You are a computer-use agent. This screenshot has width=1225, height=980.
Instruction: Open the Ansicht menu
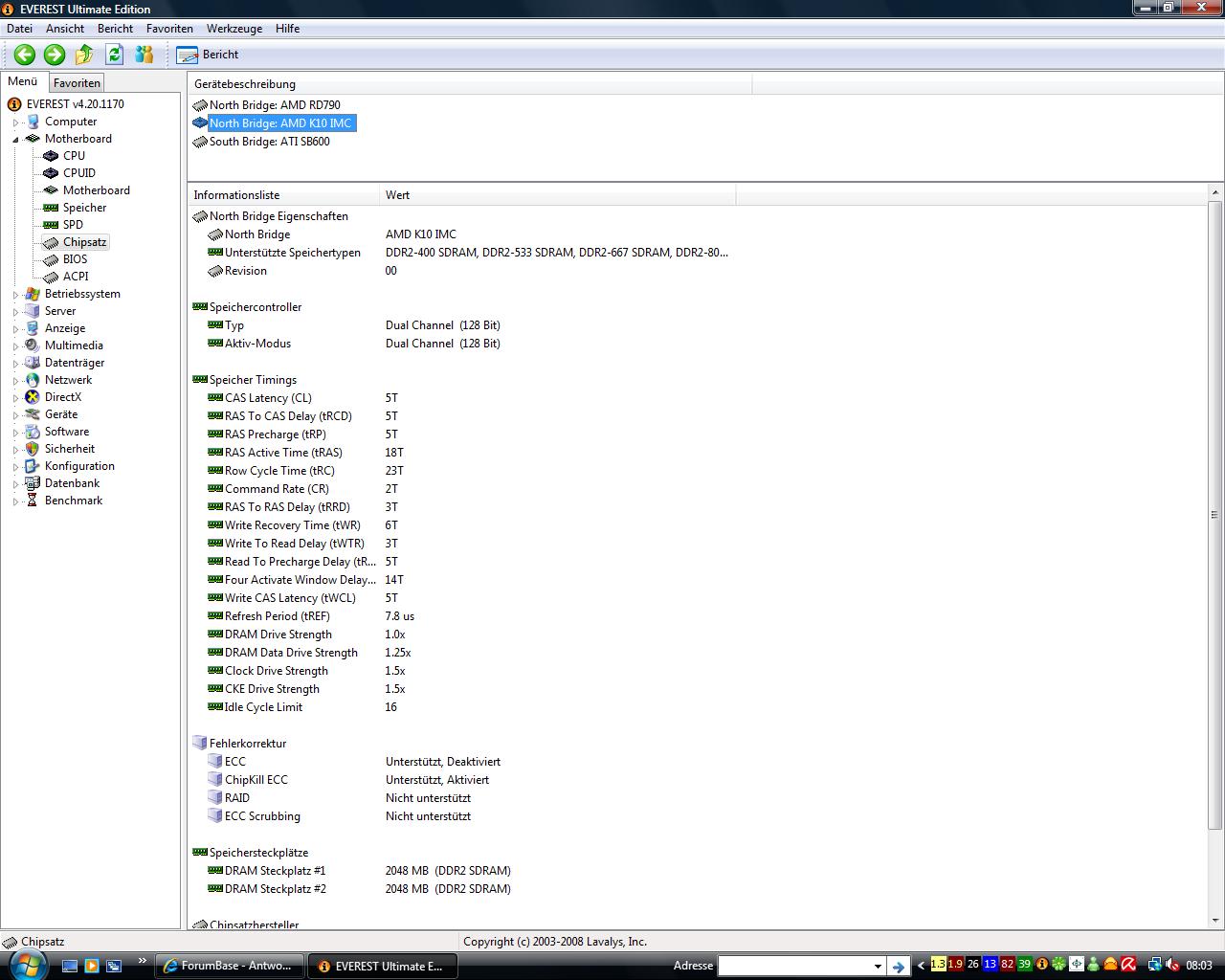[x=65, y=29]
